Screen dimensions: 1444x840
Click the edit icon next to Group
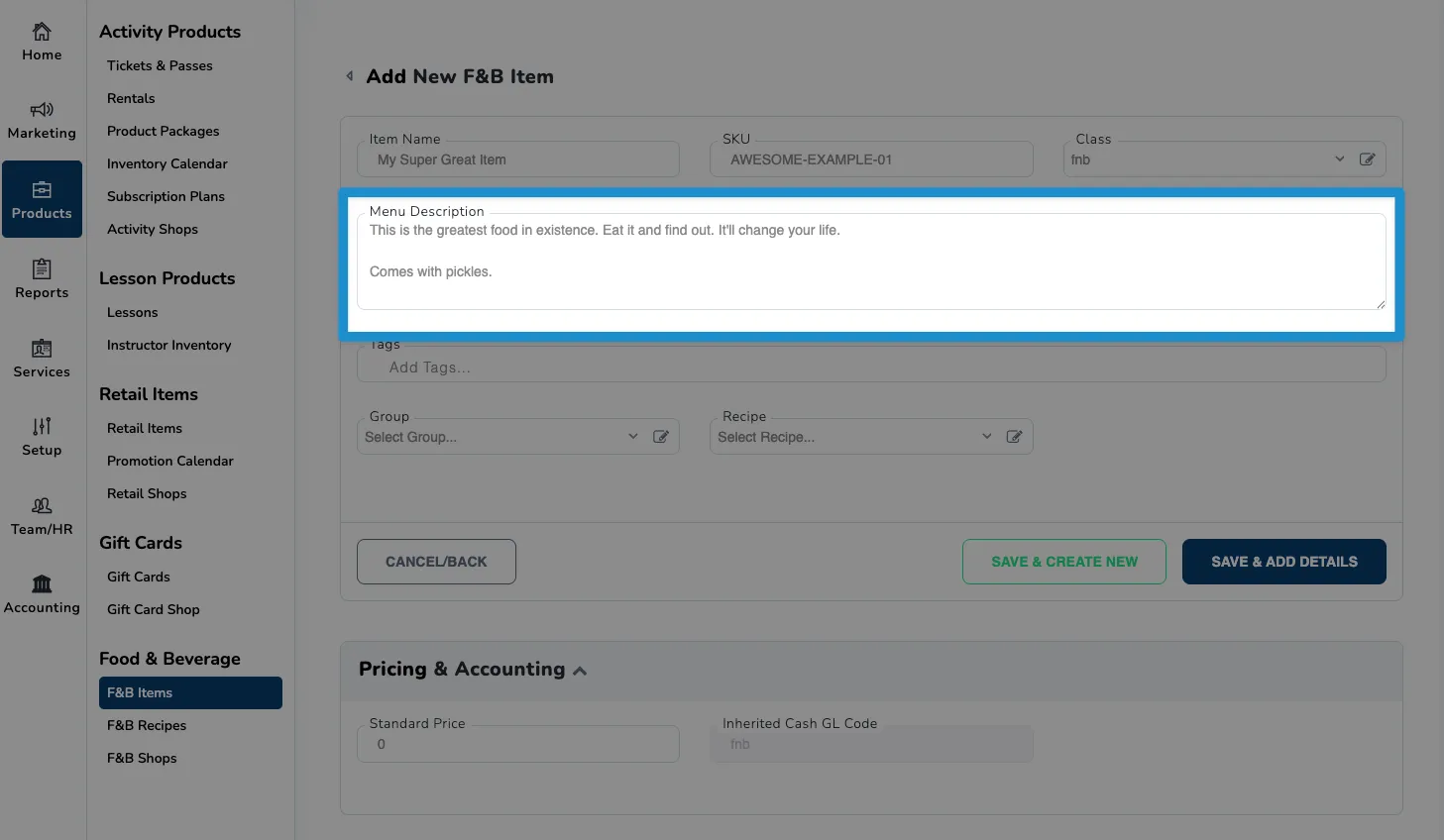(661, 437)
